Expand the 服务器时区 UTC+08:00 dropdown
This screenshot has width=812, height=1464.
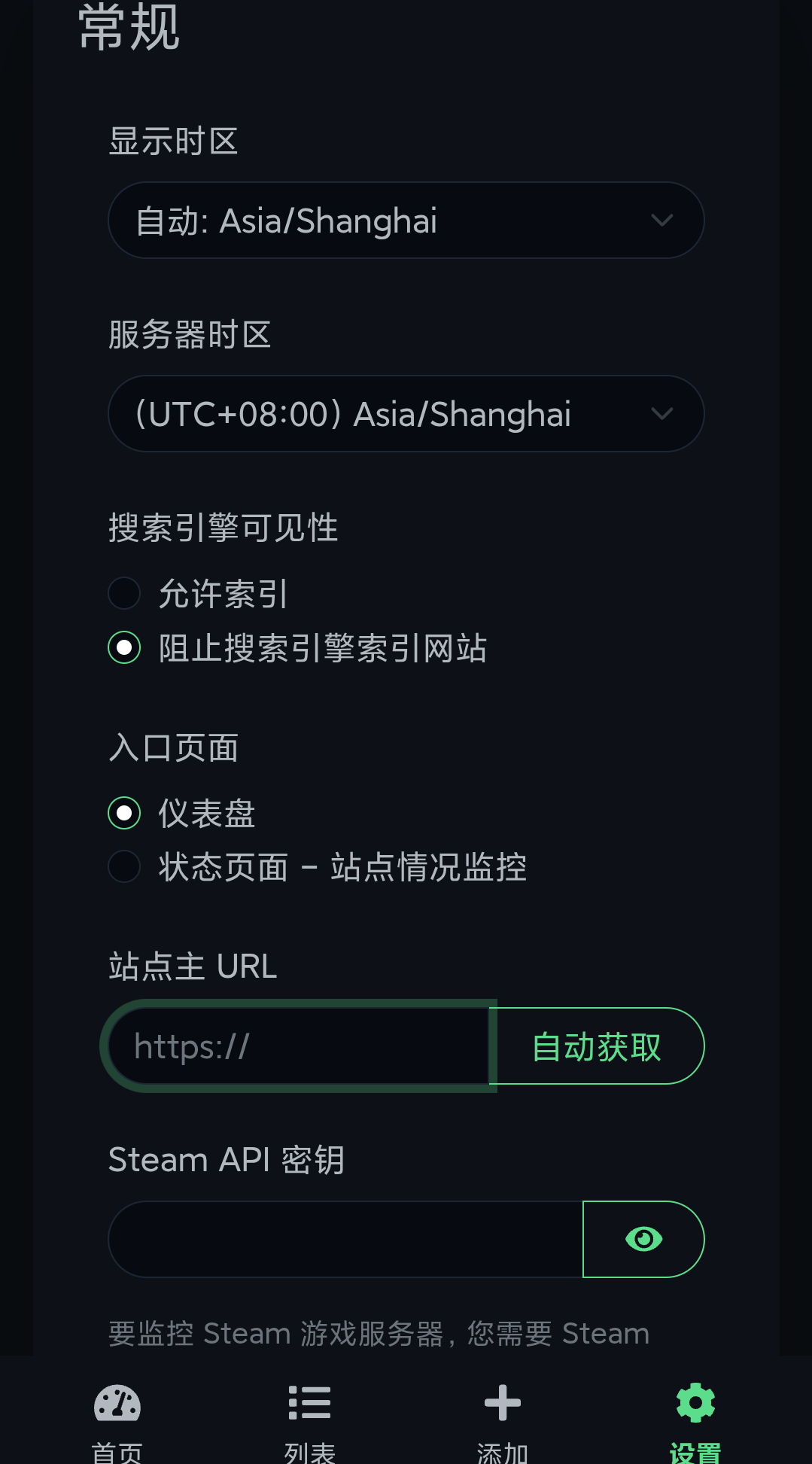[x=406, y=413]
